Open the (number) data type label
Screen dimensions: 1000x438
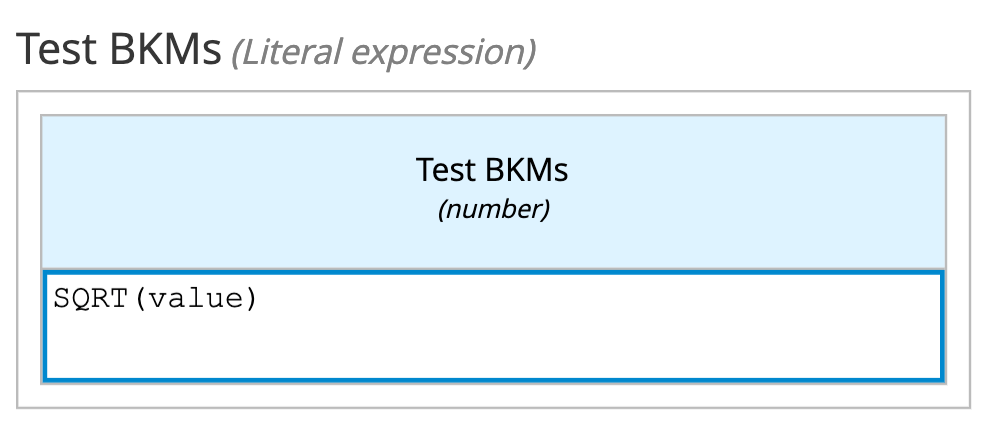(x=494, y=210)
